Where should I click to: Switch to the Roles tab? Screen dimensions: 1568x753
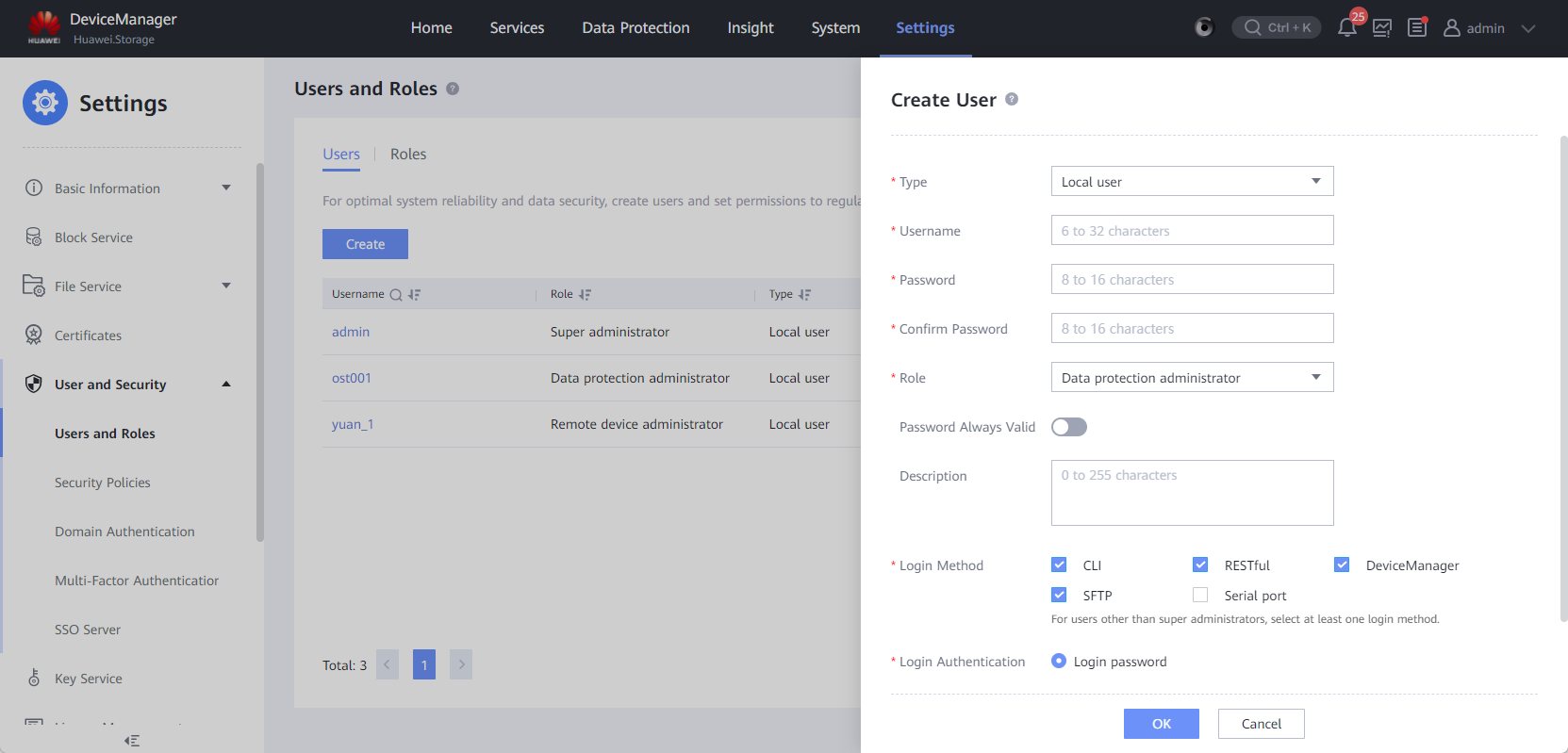tap(408, 155)
